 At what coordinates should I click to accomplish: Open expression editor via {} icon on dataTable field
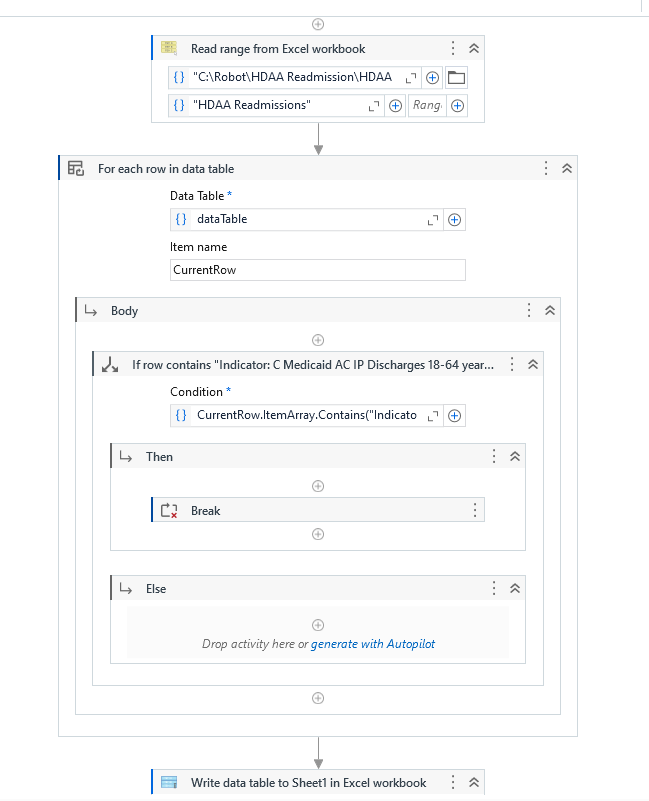pos(183,219)
